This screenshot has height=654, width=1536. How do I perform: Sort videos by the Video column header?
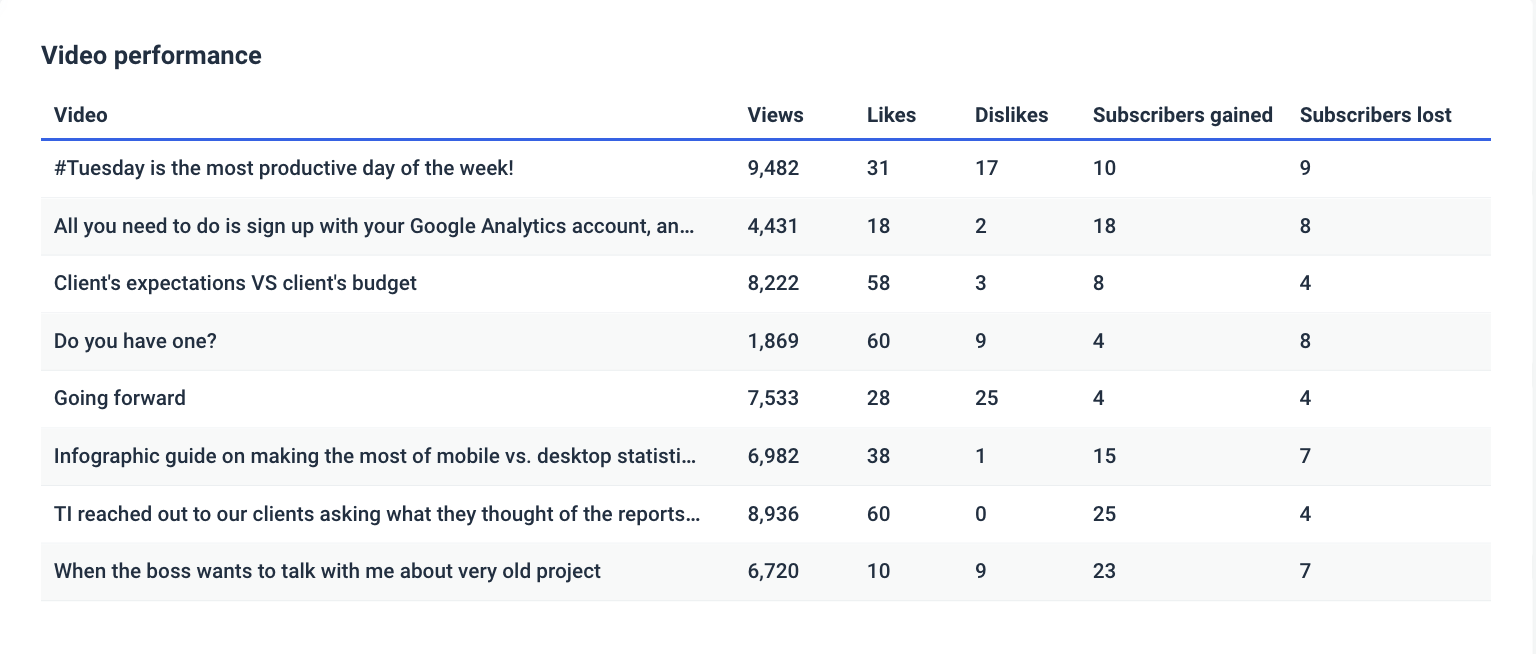coord(81,115)
